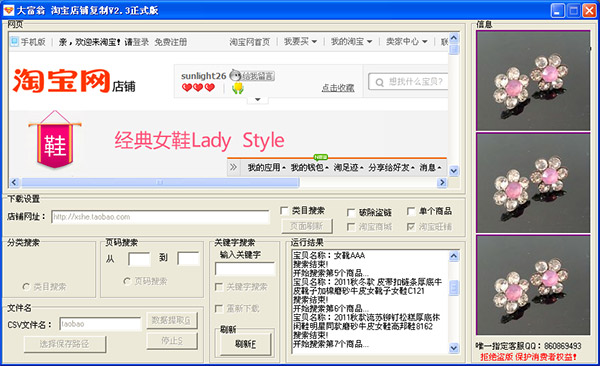This screenshot has width=600, height=366.
Task: Toggle the 淘宝旺铺 checkbox
Action: pyautogui.click(x=411, y=227)
